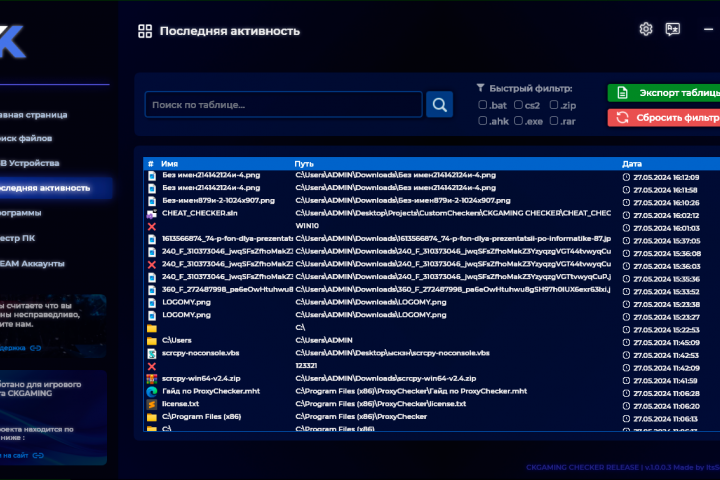The width and height of the screenshot is (720, 480).
Task: Open the Программы sidebar item
Action: (20, 213)
